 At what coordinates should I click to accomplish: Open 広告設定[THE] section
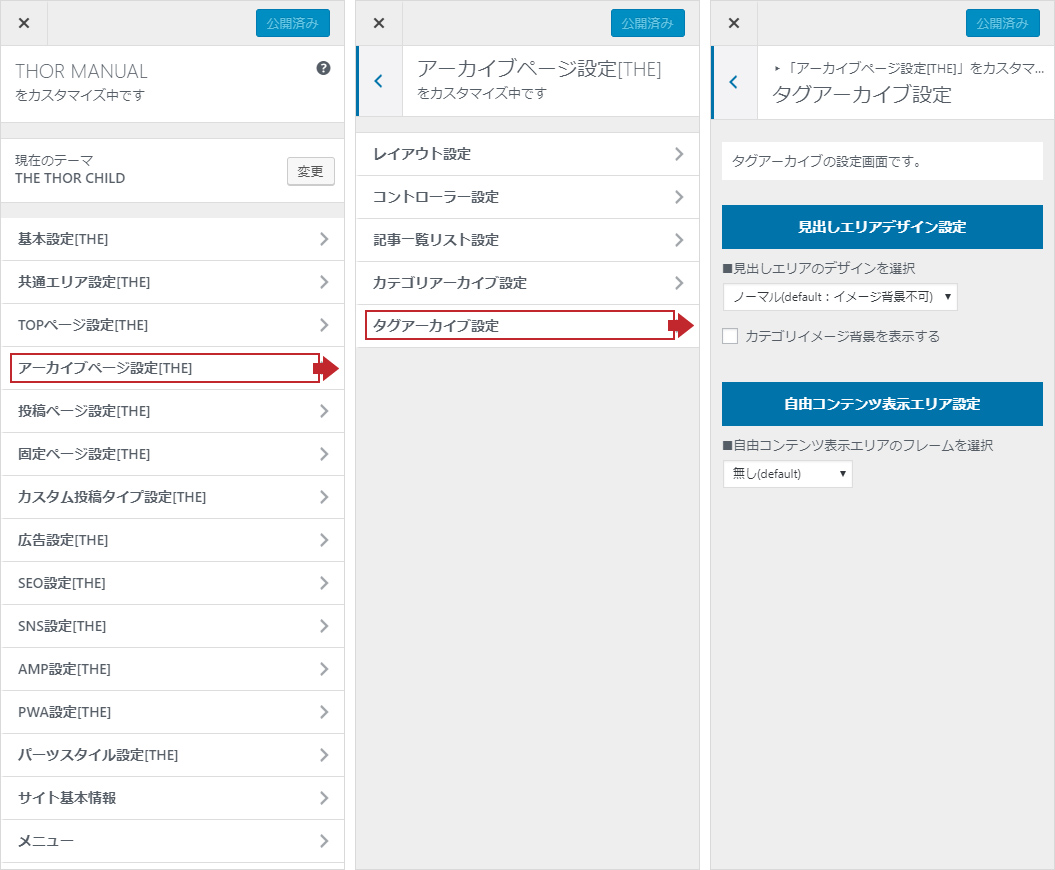(x=165, y=540)
